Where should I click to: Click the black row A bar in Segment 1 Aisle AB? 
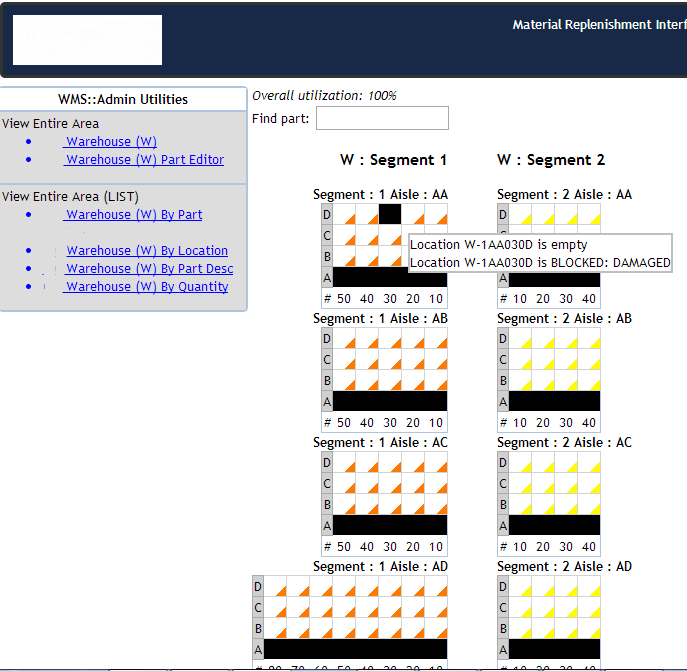(389, 401)
